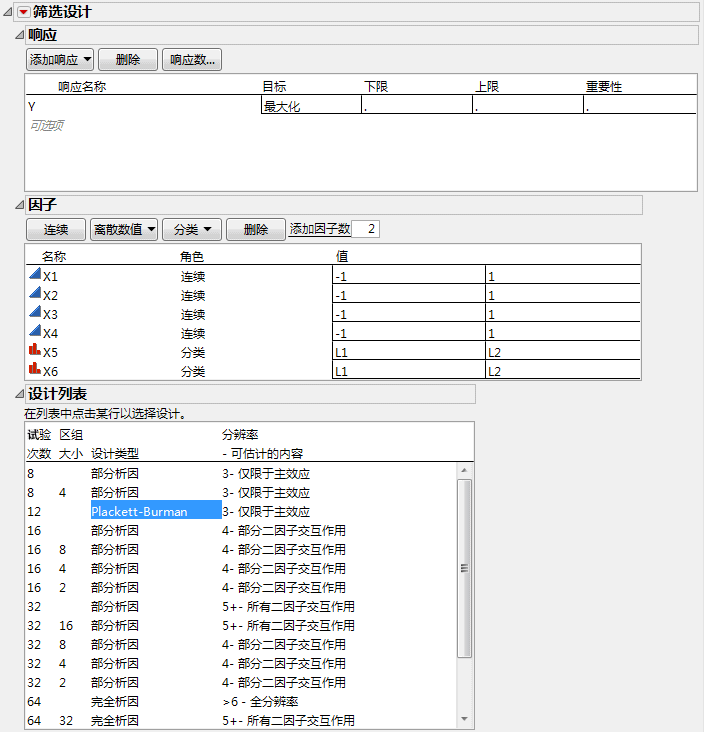Viewport: 704px width, 732px height.
Task: Collapse the 设计列表 section
Action: [20, 394]
